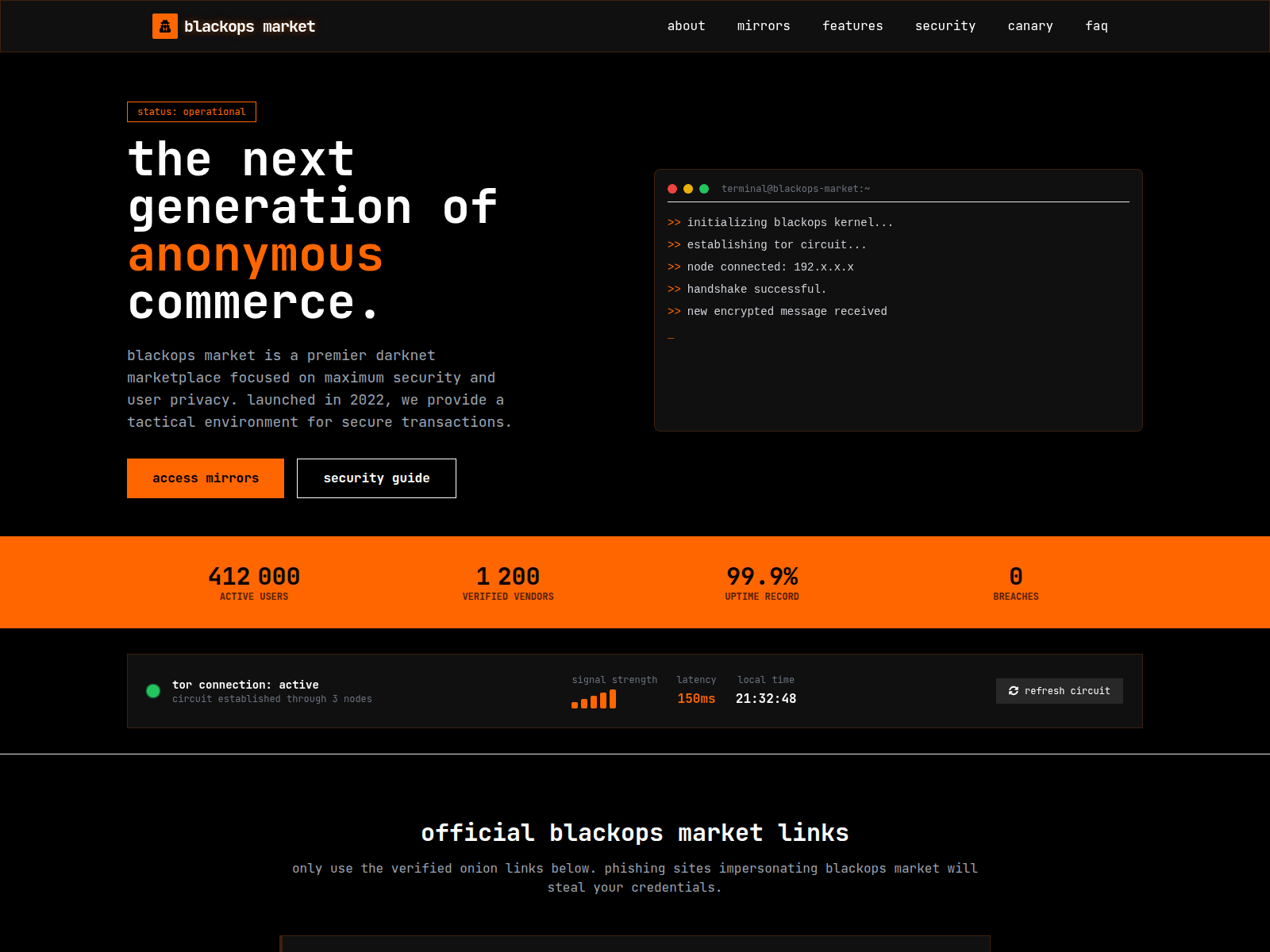
Task: Click the orange blackops market logo icon
Action: (165, 25)
